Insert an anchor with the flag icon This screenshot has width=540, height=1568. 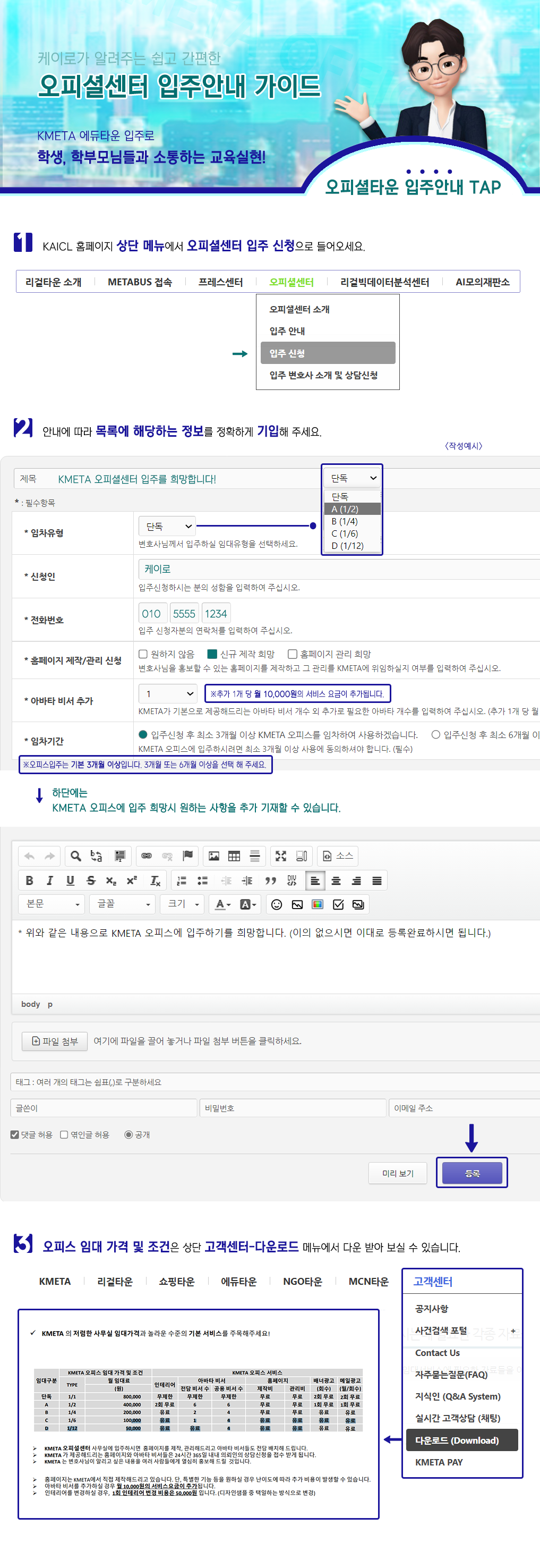(x=188, y=856)
